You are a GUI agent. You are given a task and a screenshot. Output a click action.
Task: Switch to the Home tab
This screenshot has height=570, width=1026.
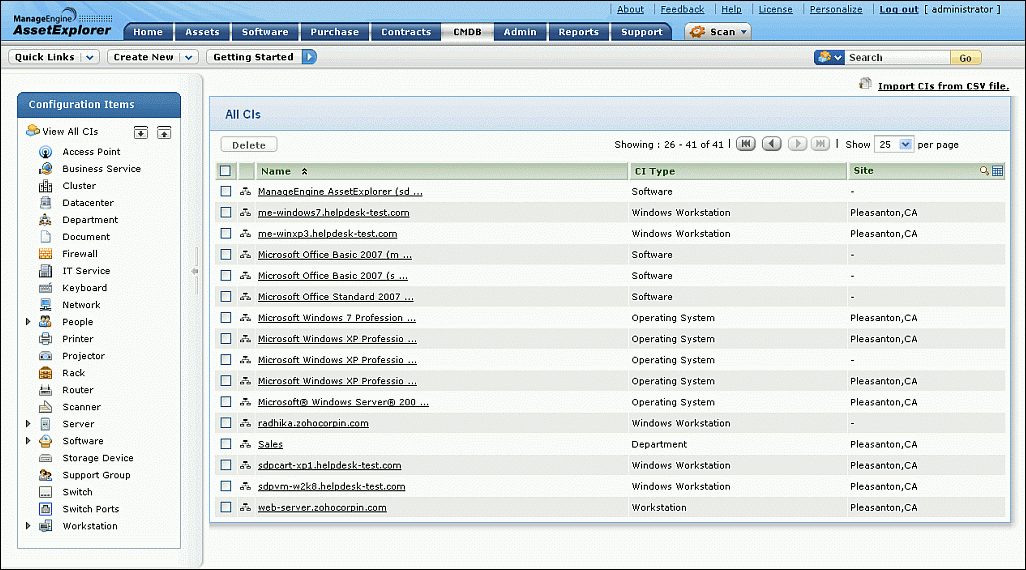click(148, 32)
